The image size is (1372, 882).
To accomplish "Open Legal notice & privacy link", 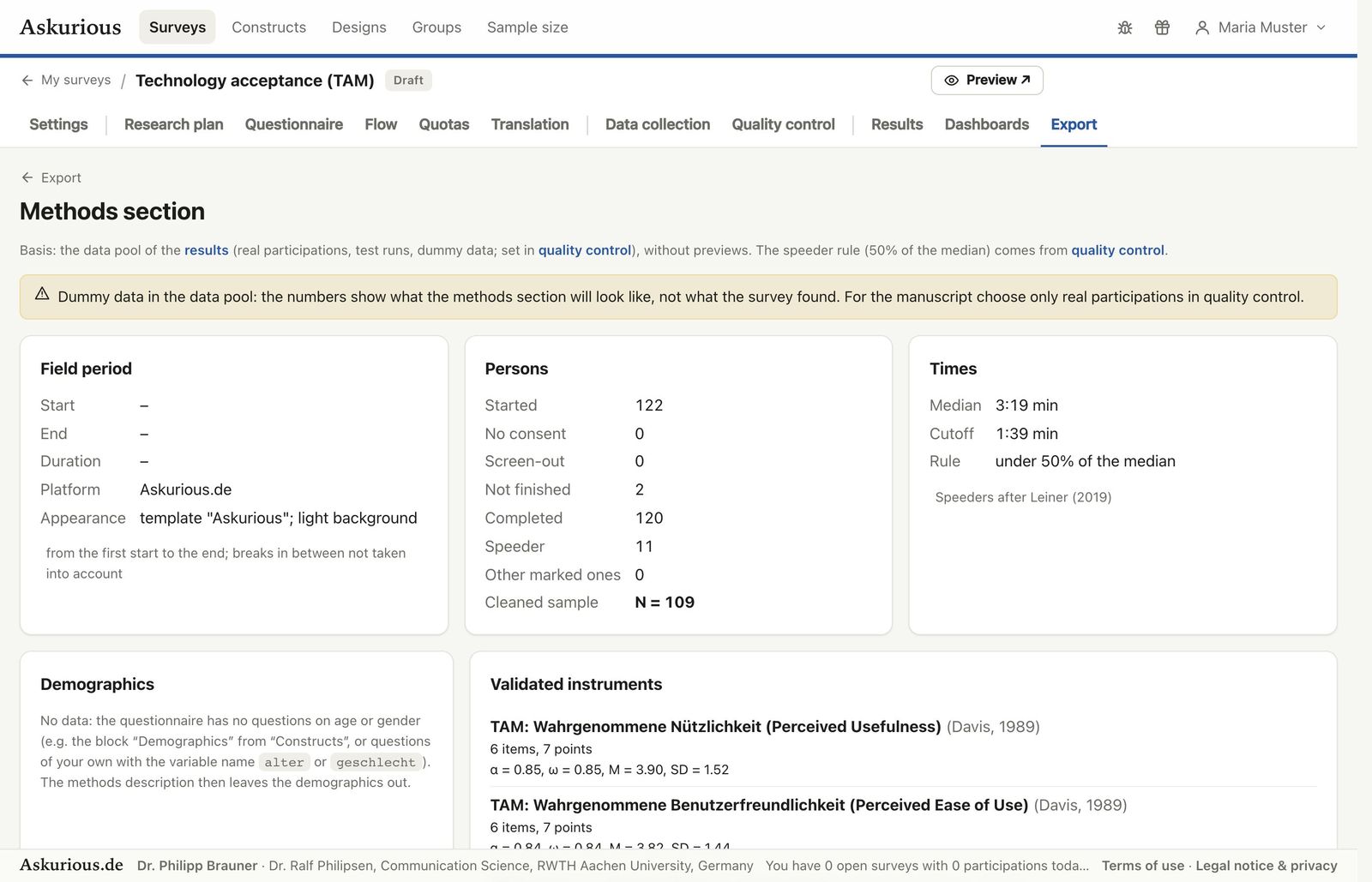I will [1267, 866].
